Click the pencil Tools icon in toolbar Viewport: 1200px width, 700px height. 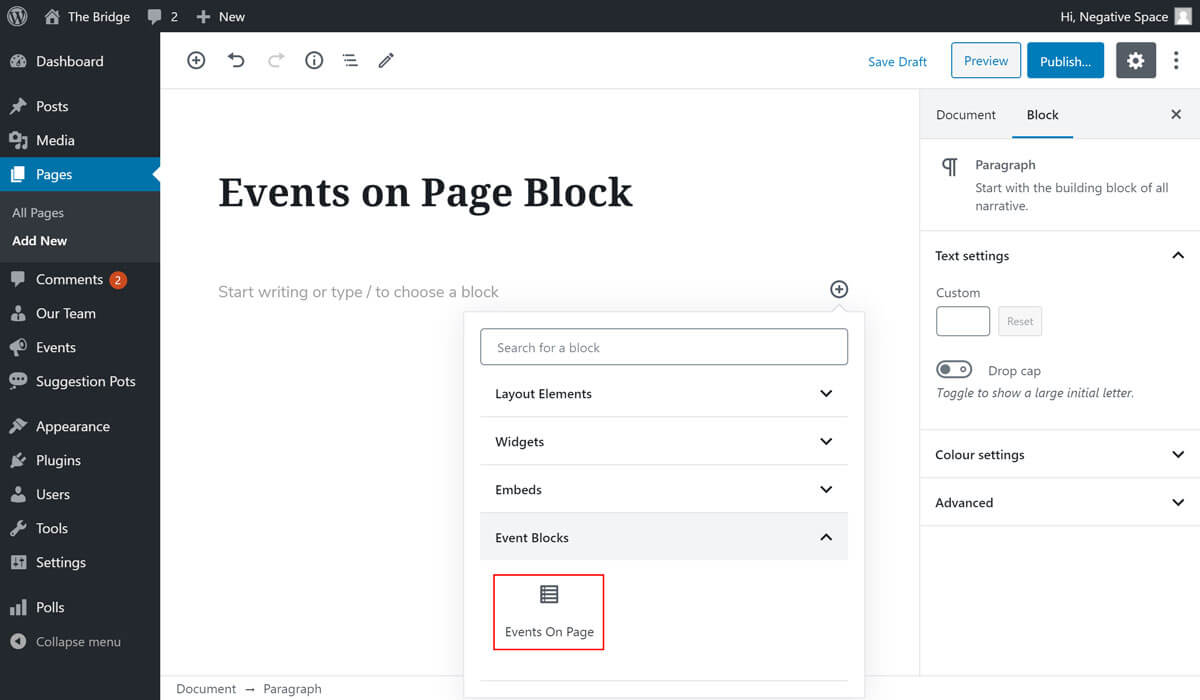(386, 61)
